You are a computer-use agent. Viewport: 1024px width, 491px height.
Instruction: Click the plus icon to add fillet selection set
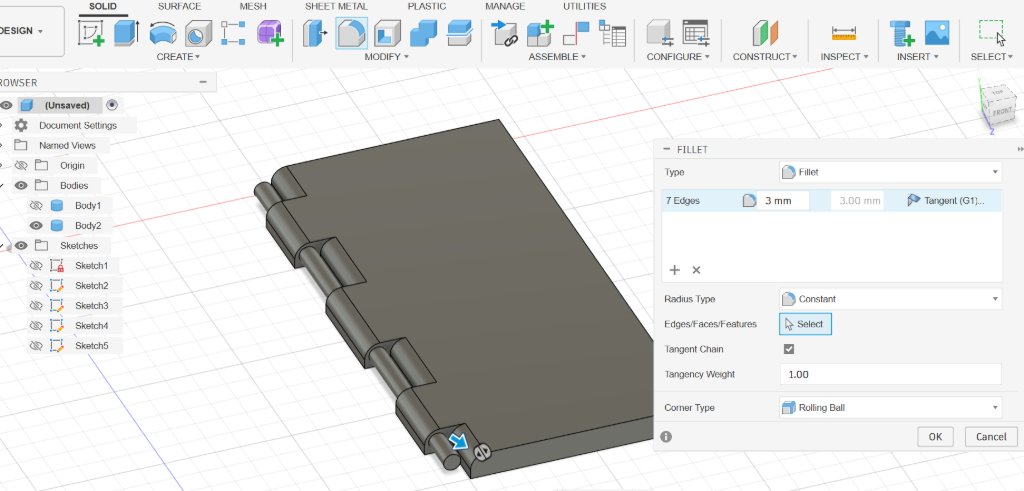675,270
